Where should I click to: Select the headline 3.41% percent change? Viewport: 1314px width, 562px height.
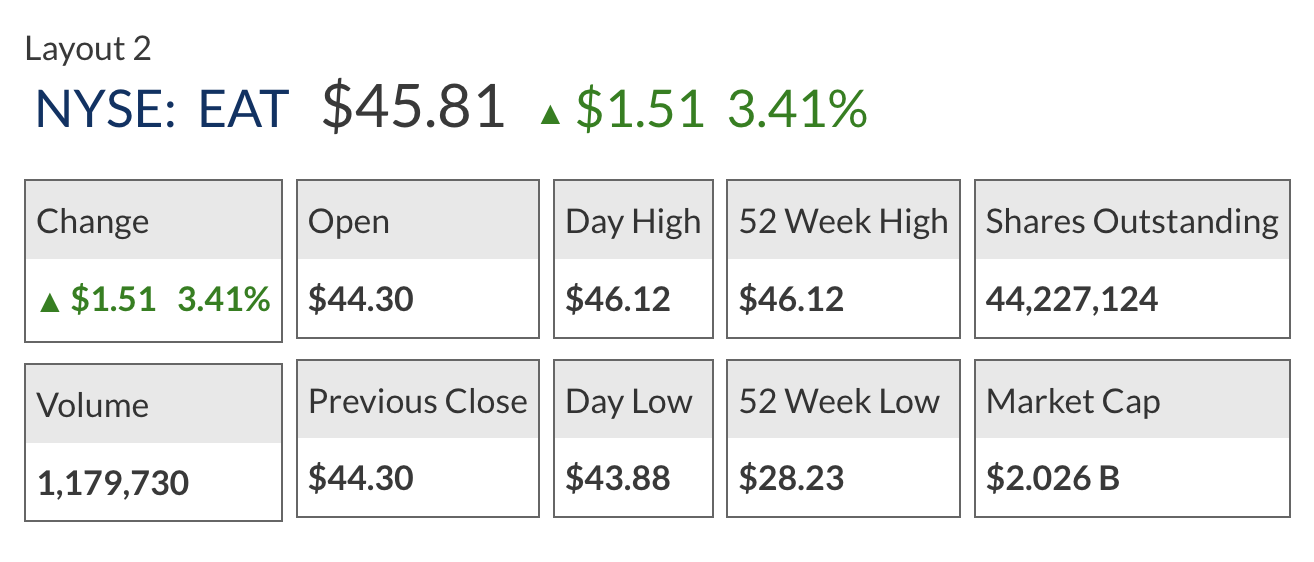tap(796, 109)
